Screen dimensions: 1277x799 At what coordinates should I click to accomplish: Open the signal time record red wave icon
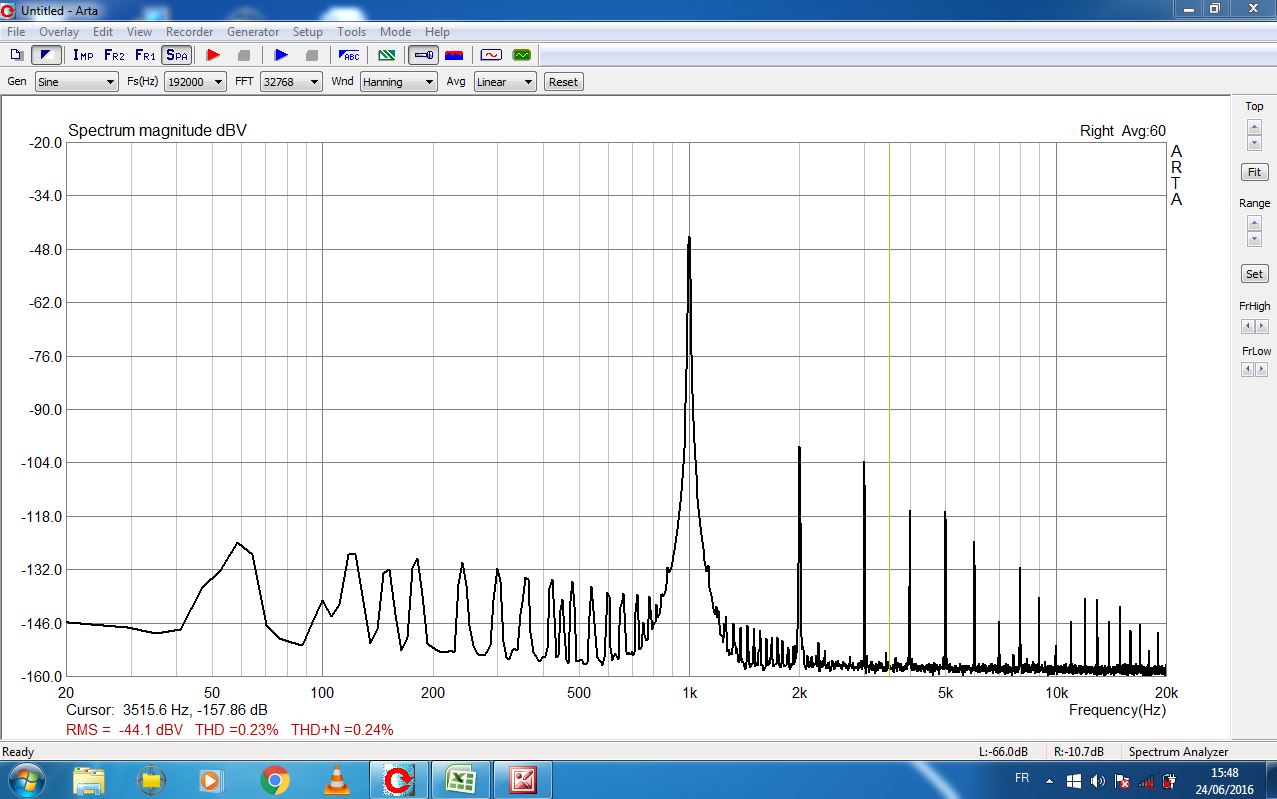[490, 55]
